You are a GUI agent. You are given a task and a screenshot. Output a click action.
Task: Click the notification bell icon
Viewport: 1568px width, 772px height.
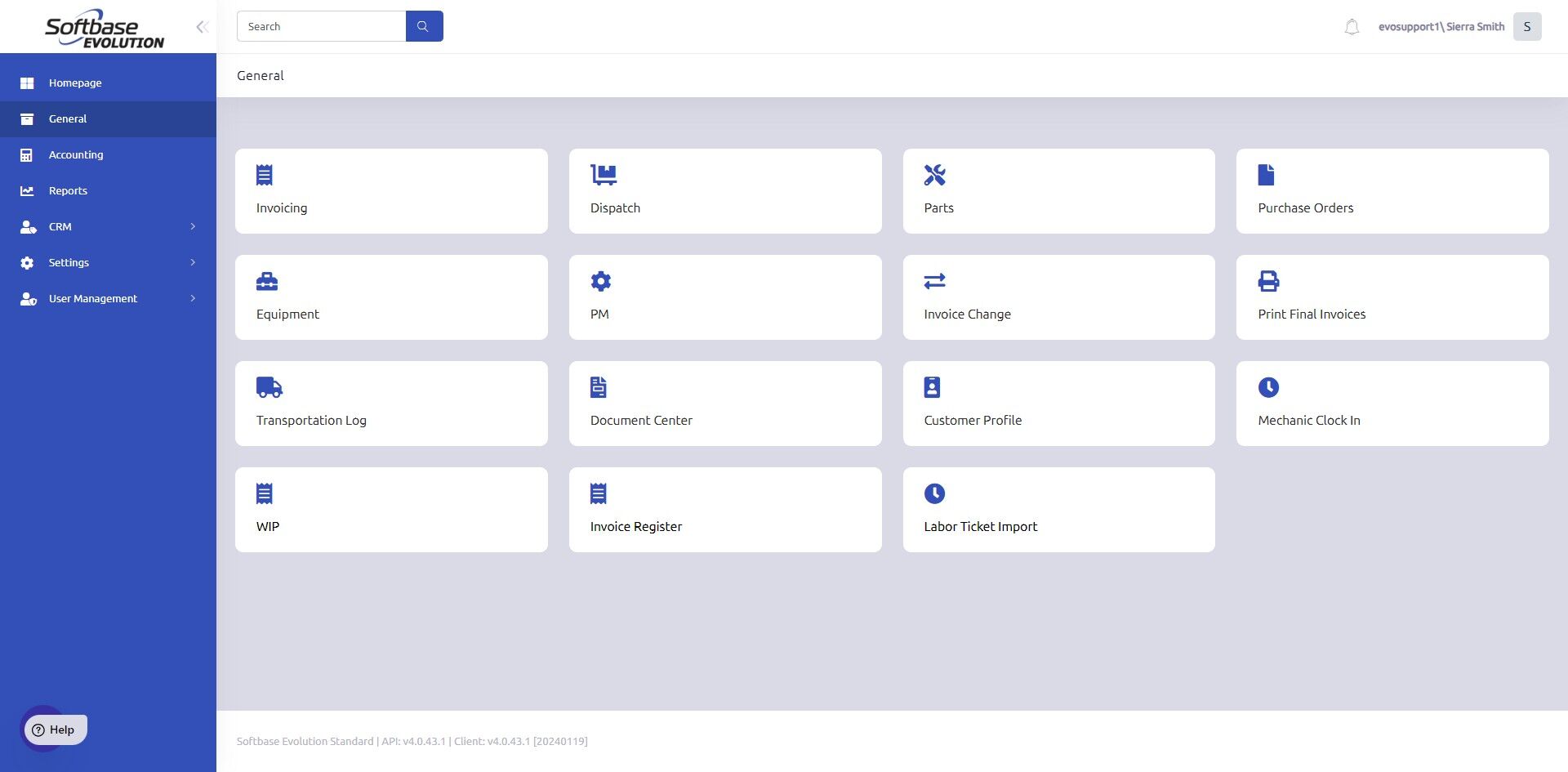(1352, 27)
